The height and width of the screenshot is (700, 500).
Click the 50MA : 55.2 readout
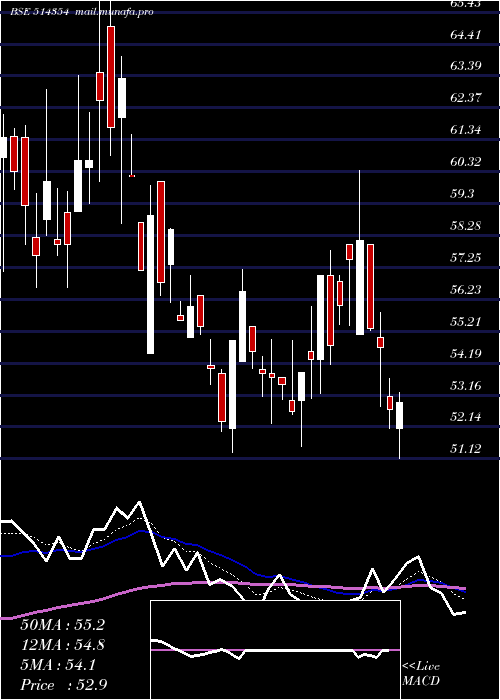(62, 625)
